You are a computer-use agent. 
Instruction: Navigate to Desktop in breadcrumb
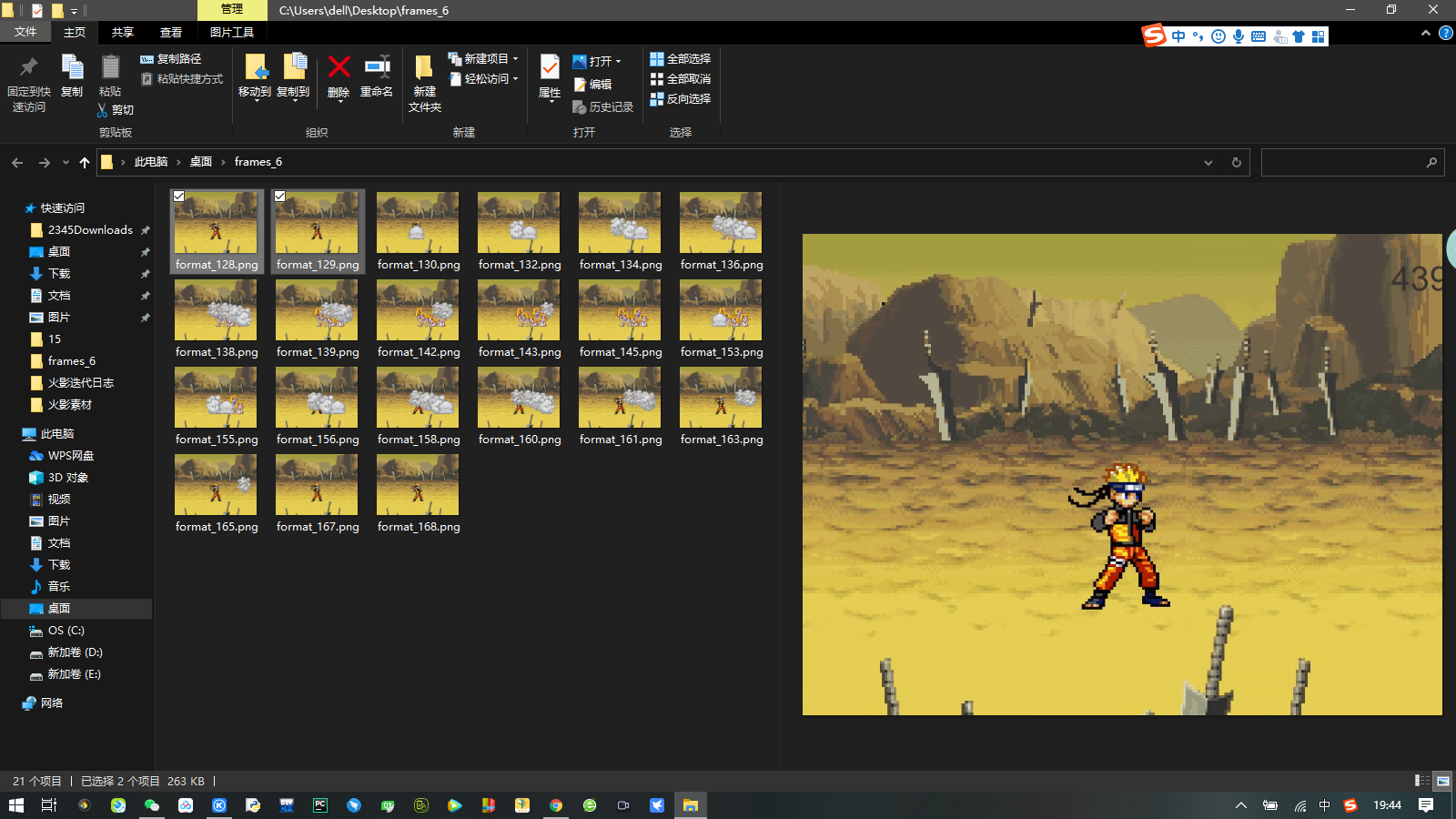tap(201, 163)
